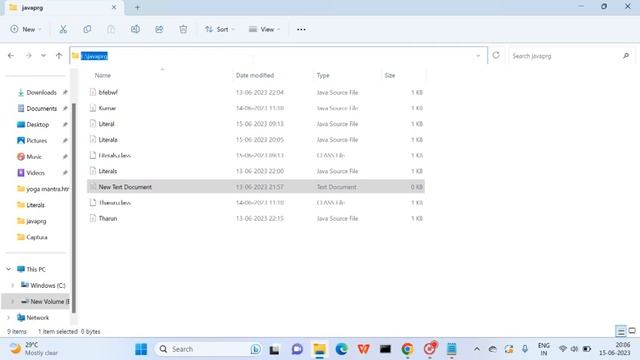Open Desktop in quick access

[x=37, y=124]
